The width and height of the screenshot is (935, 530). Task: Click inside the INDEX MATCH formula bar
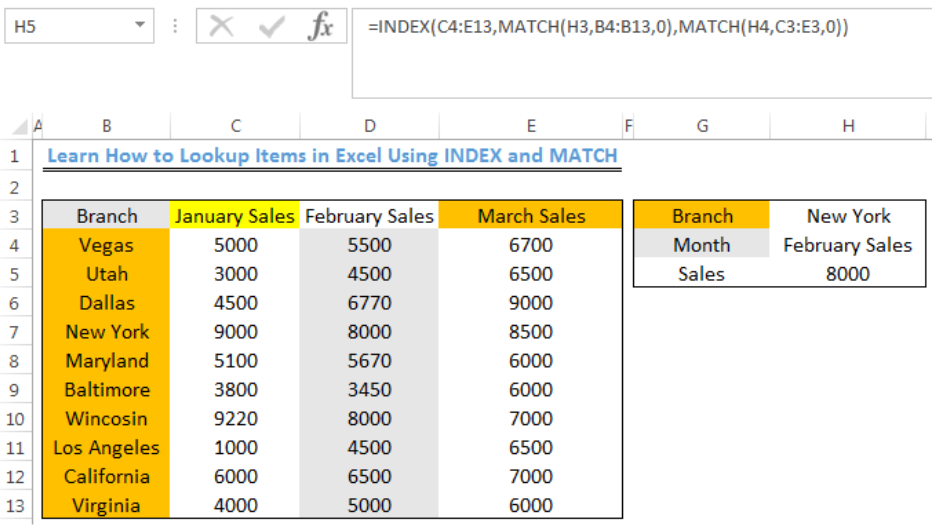point(643,53)
